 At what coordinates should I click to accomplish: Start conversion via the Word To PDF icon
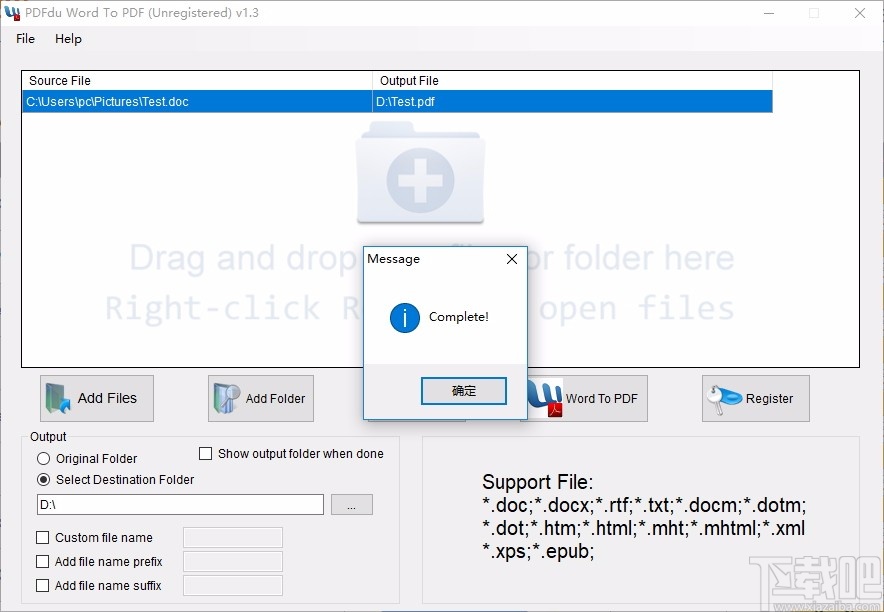tap(545, 397)
